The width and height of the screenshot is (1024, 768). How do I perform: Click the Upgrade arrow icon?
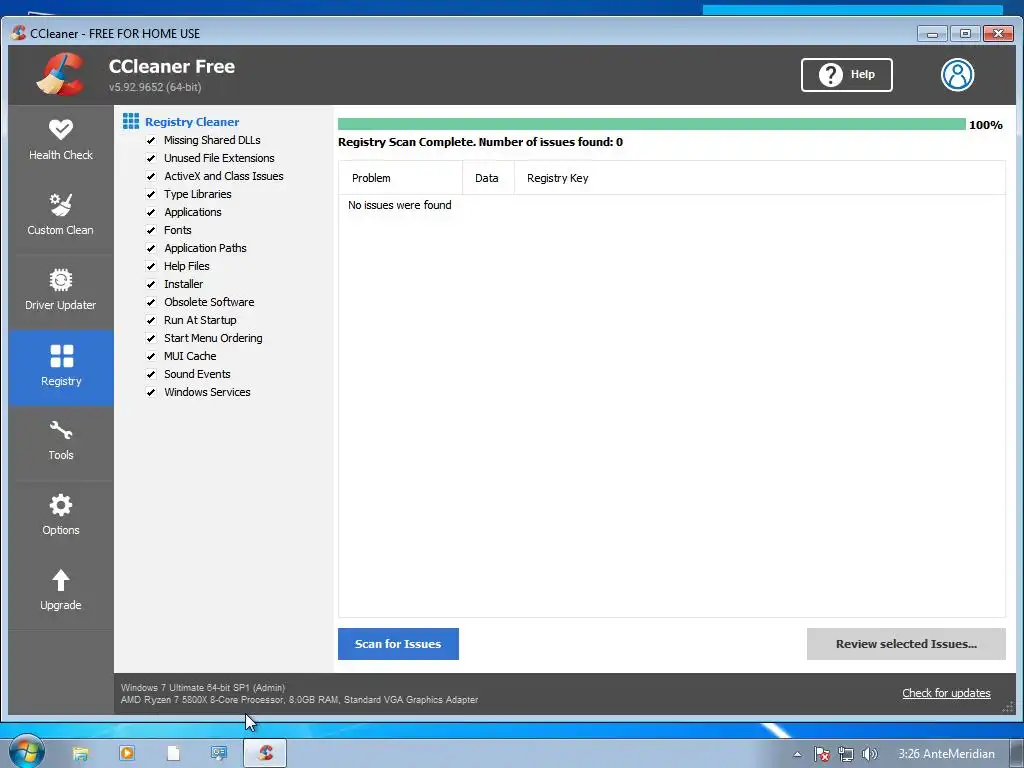point(61,580)
